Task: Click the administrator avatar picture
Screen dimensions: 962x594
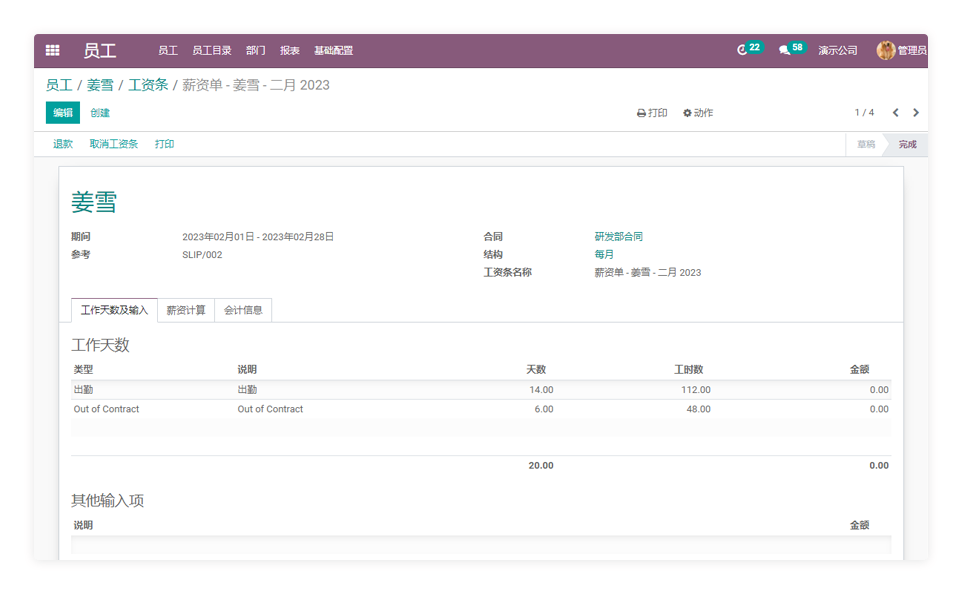Action: click(885, 50)
